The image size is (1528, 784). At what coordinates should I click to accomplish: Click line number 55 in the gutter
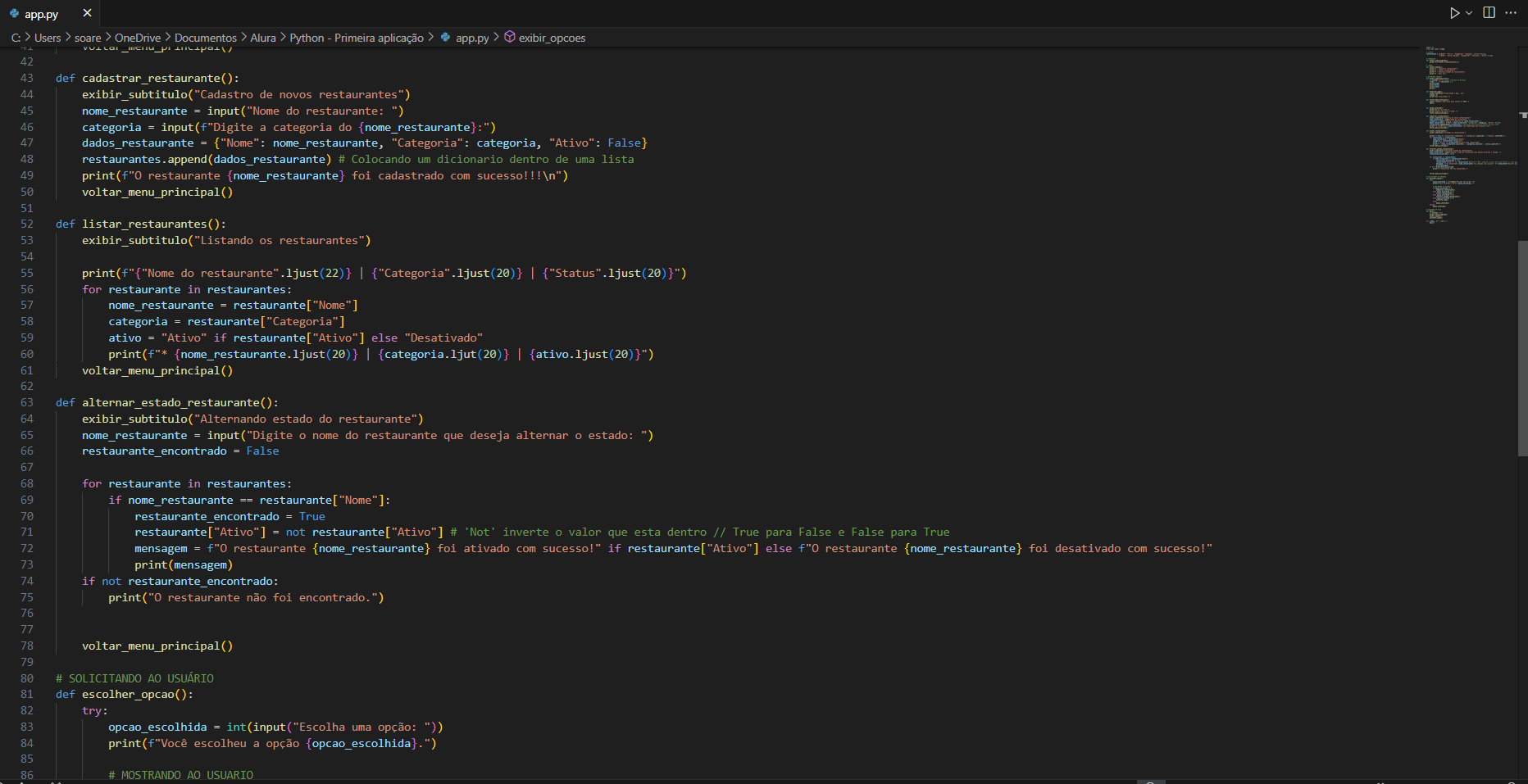tap(27, 273)
